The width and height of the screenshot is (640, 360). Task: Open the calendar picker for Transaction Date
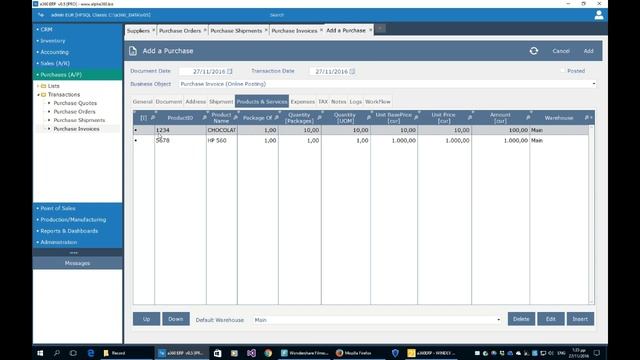point(352,71)
